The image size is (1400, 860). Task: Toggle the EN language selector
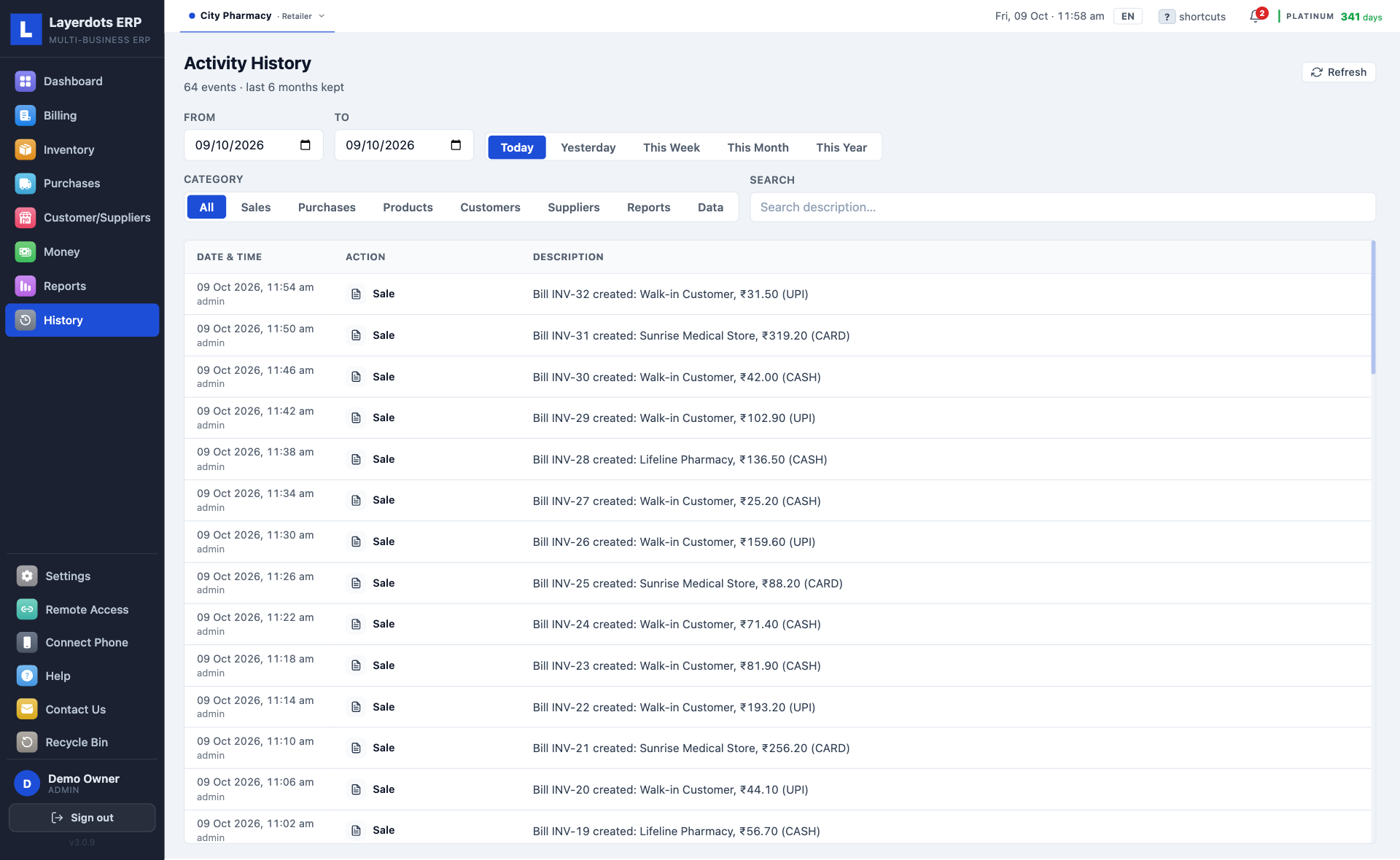pos(1127,16)
